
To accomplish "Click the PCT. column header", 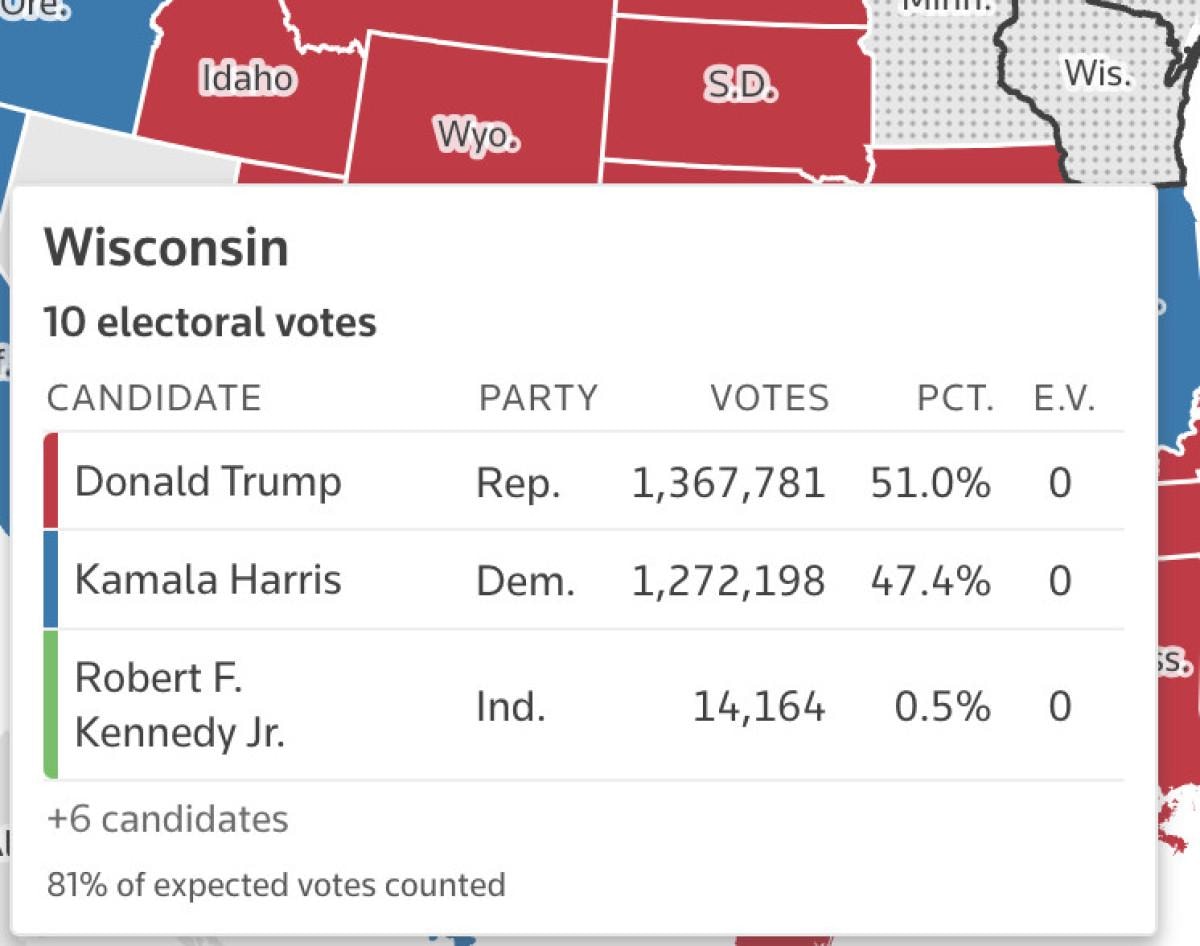I will pyautogui.click(x=955, y=398).
